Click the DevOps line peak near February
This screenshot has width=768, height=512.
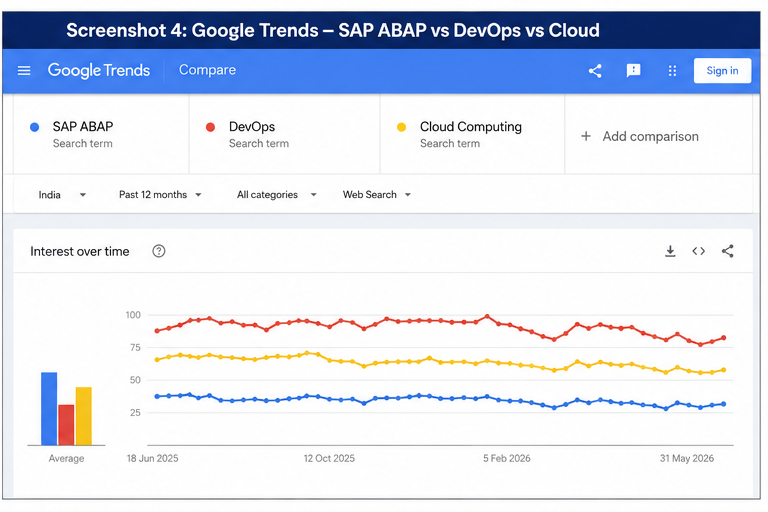[x=487, y=317]
